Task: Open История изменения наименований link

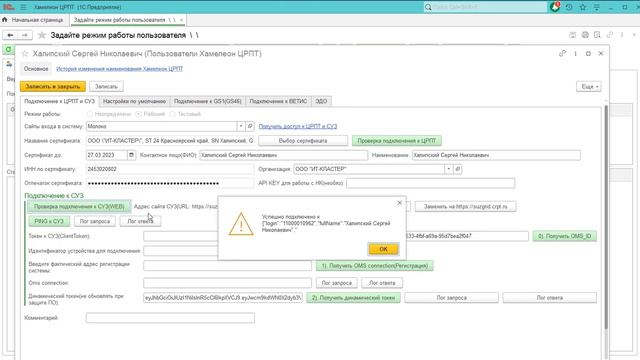Action: pos(120,69)
